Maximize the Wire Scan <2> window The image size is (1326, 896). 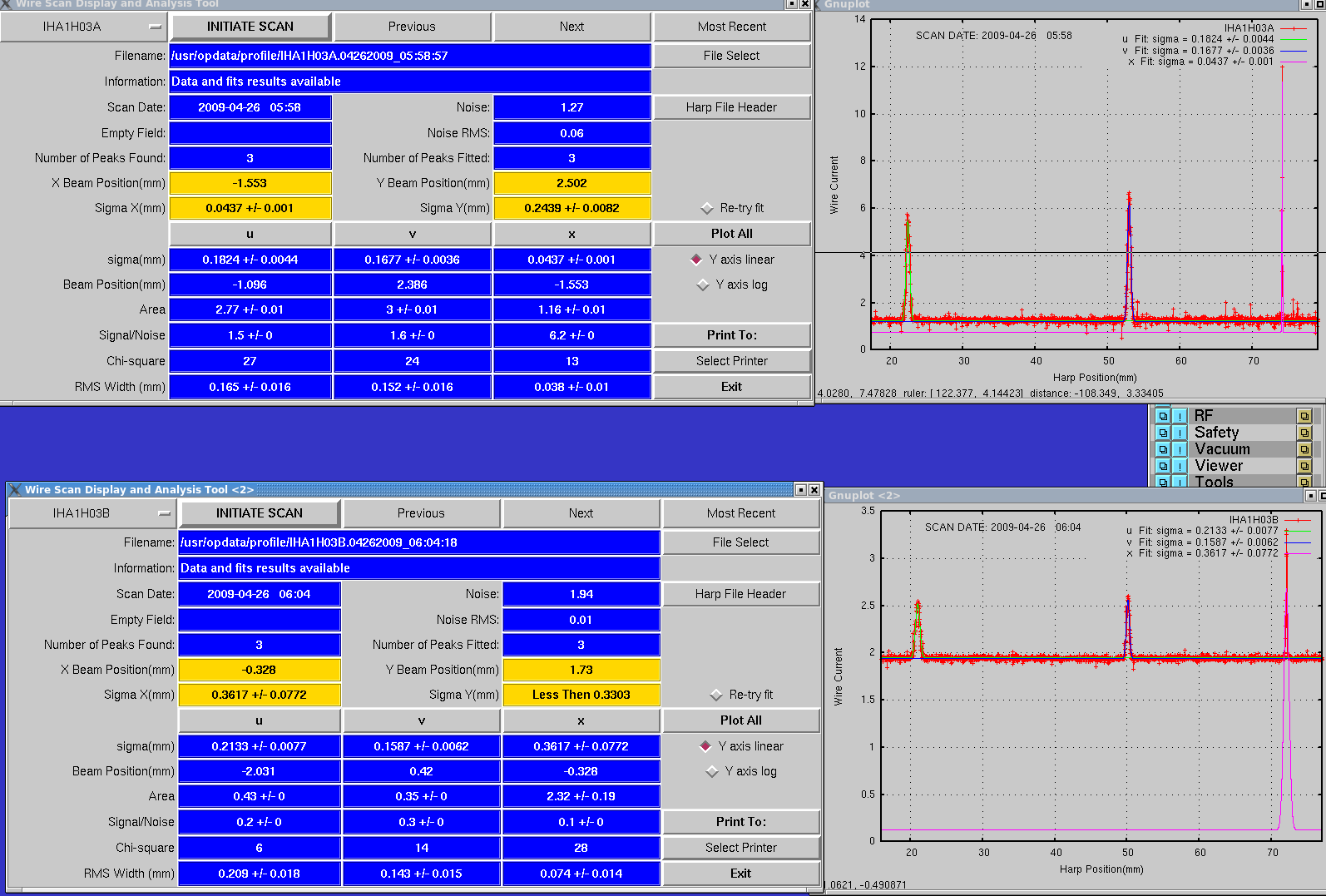801,489
